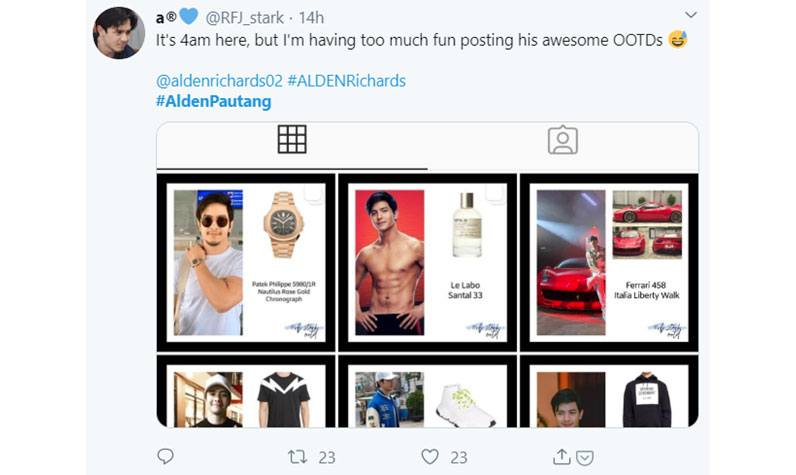Follow the @aldenrichards02 mention link
796x475 pixels.
[x=219, y=81]
